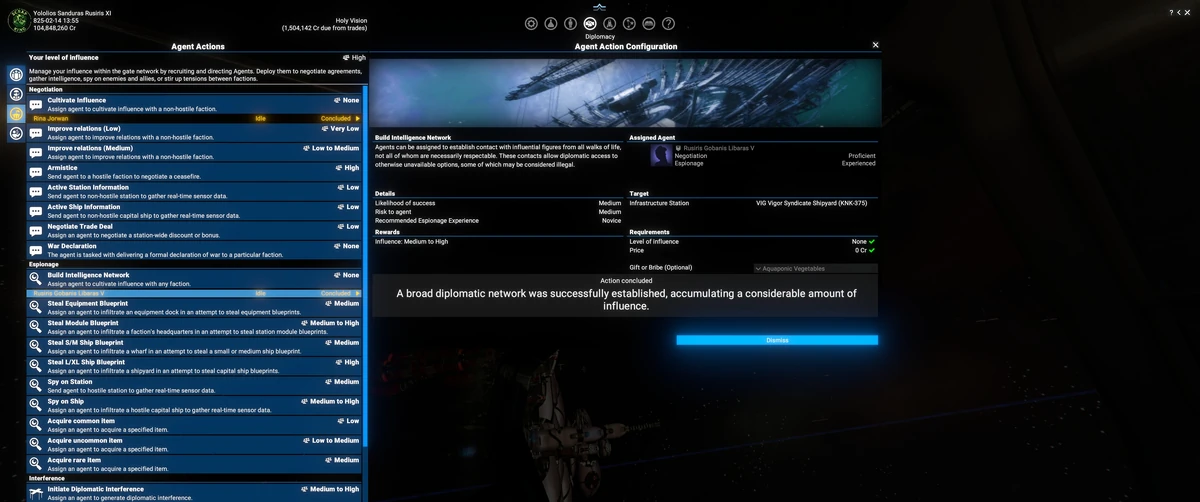This screenshot has width=1200, height=502.
Task: Select the second sidebar agent icon
Action: pos(16,94)
